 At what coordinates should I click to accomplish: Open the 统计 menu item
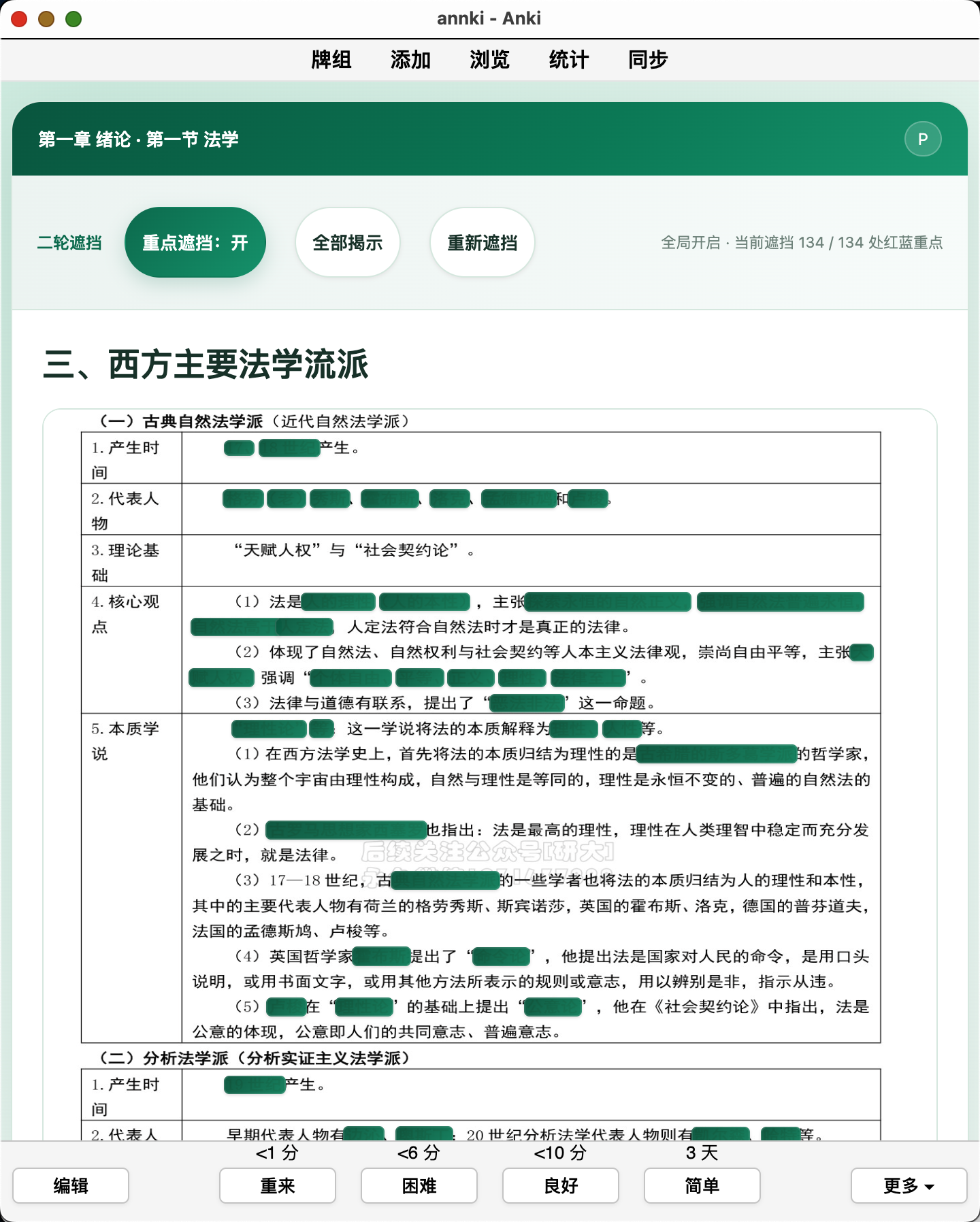pos(568,60)
